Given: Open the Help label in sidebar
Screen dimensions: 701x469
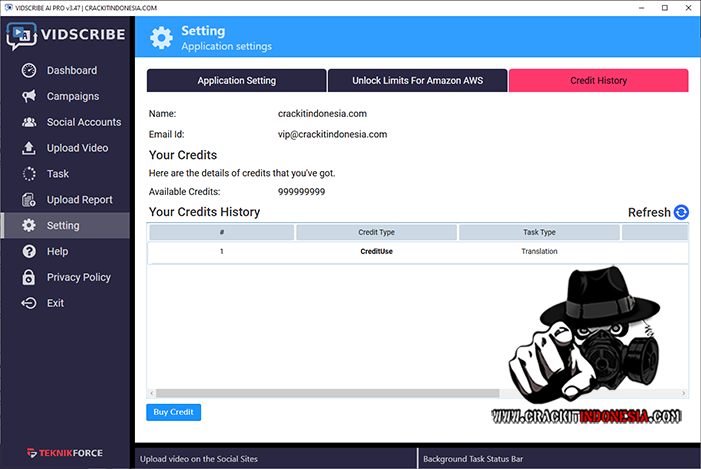Looking at the screenshot, I should (58, 251).
